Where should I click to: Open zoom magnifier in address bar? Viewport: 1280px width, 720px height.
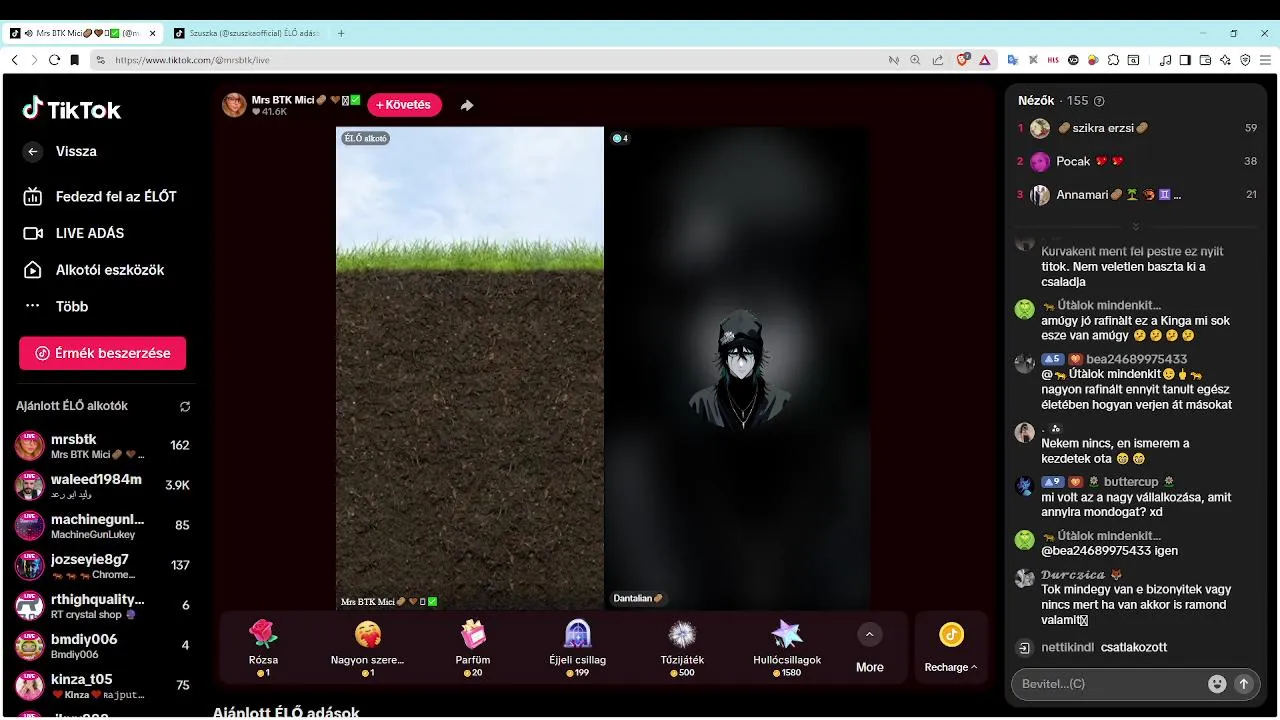[915, 60]
